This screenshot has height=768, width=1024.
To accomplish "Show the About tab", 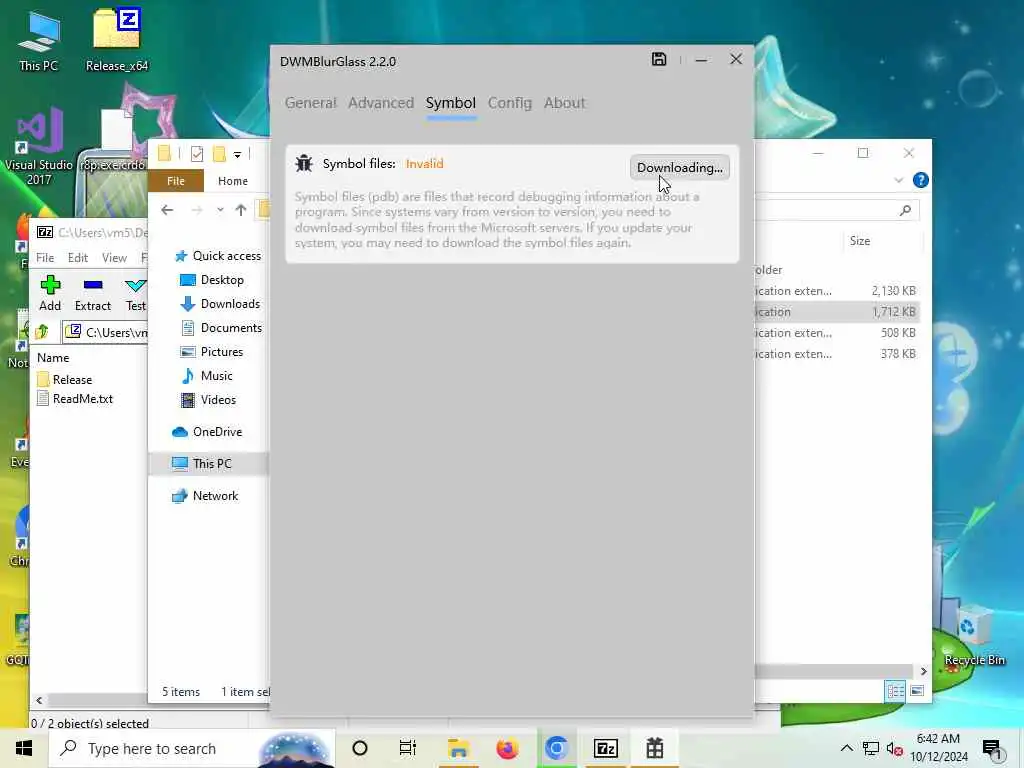I will (x=564, y=103).
